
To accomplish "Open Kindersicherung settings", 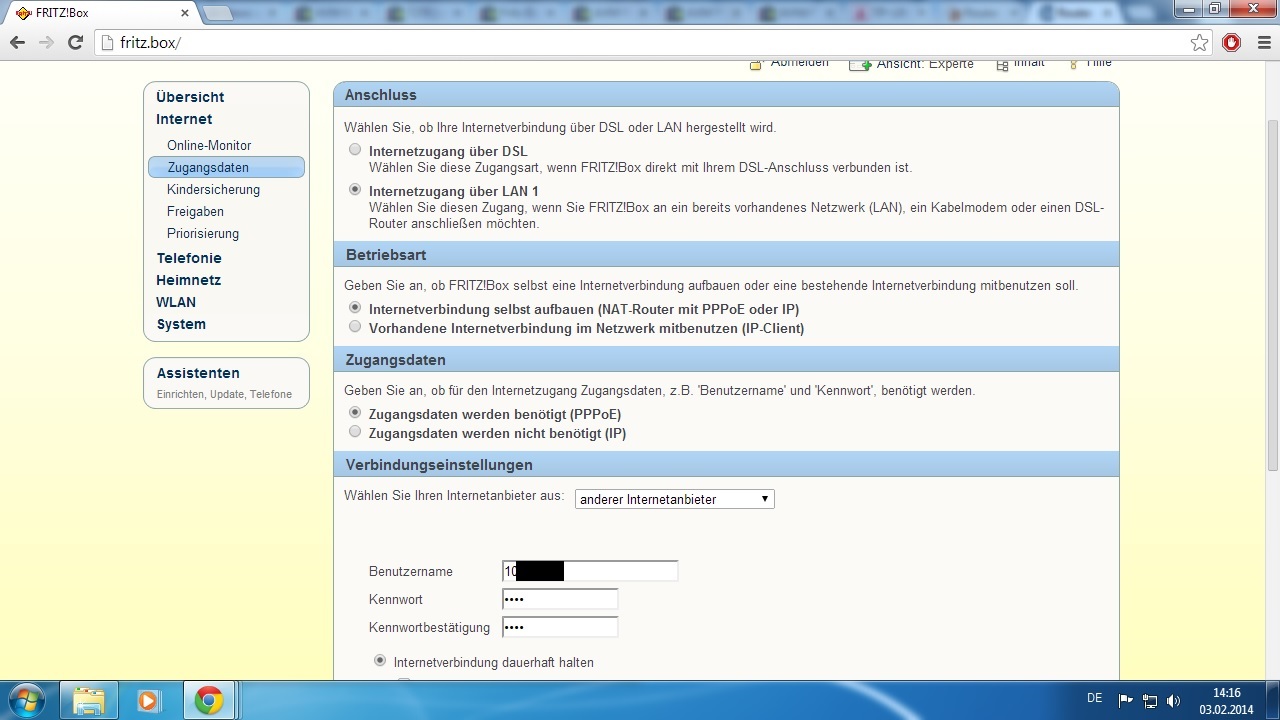I will click(x=213, y=189).
